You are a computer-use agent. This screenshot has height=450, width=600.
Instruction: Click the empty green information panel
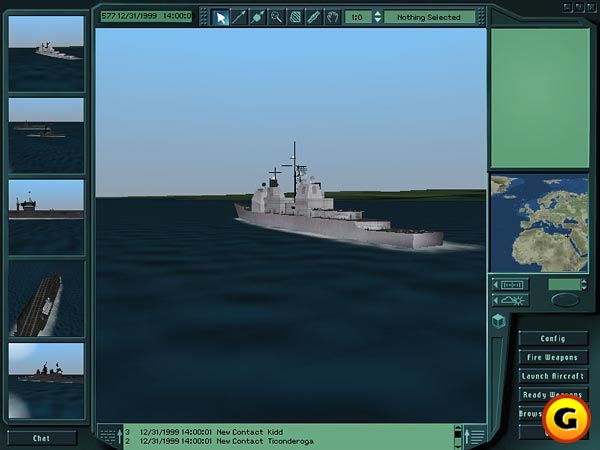540,98
